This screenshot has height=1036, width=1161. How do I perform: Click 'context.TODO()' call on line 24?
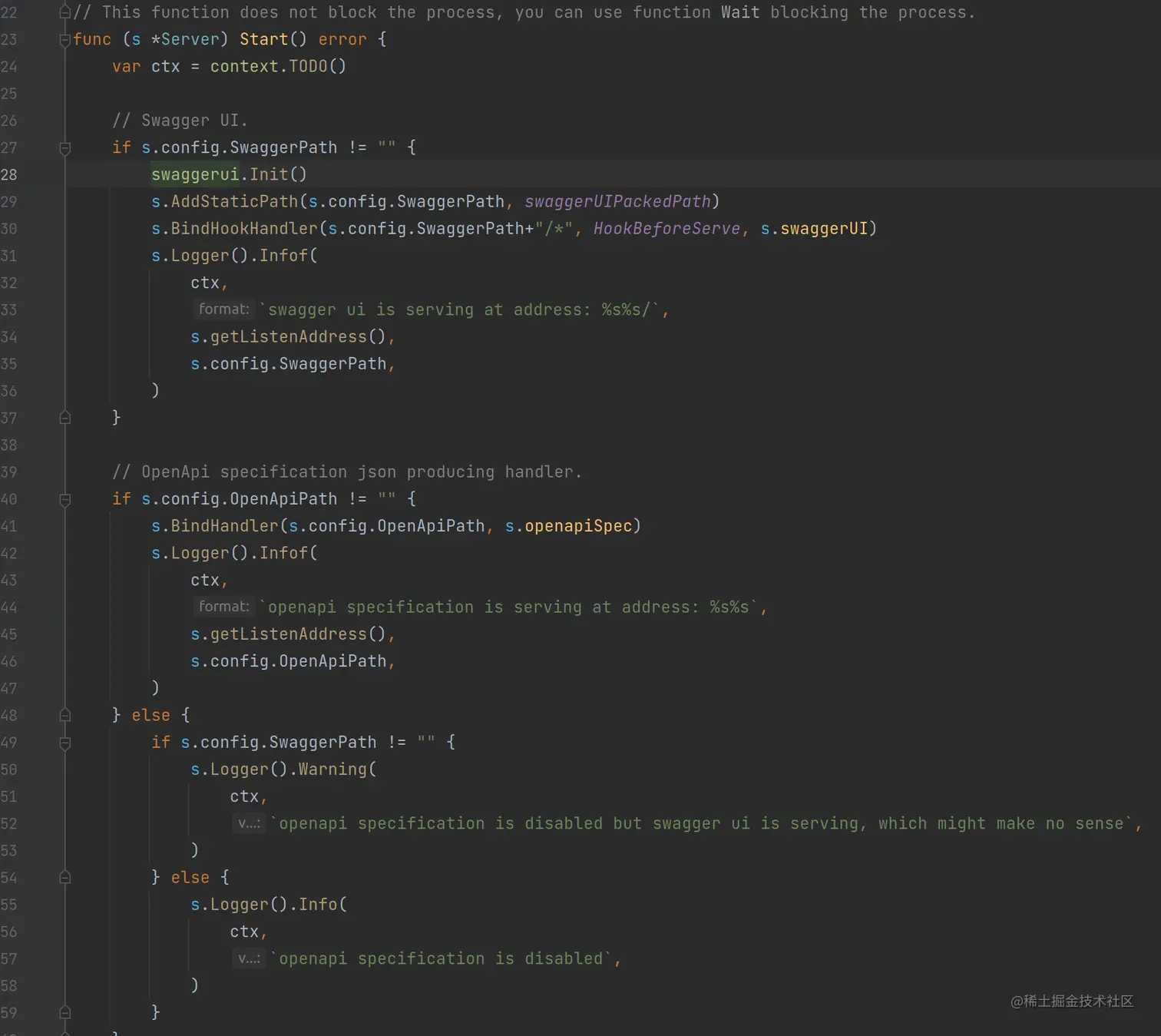pos(278,66)
